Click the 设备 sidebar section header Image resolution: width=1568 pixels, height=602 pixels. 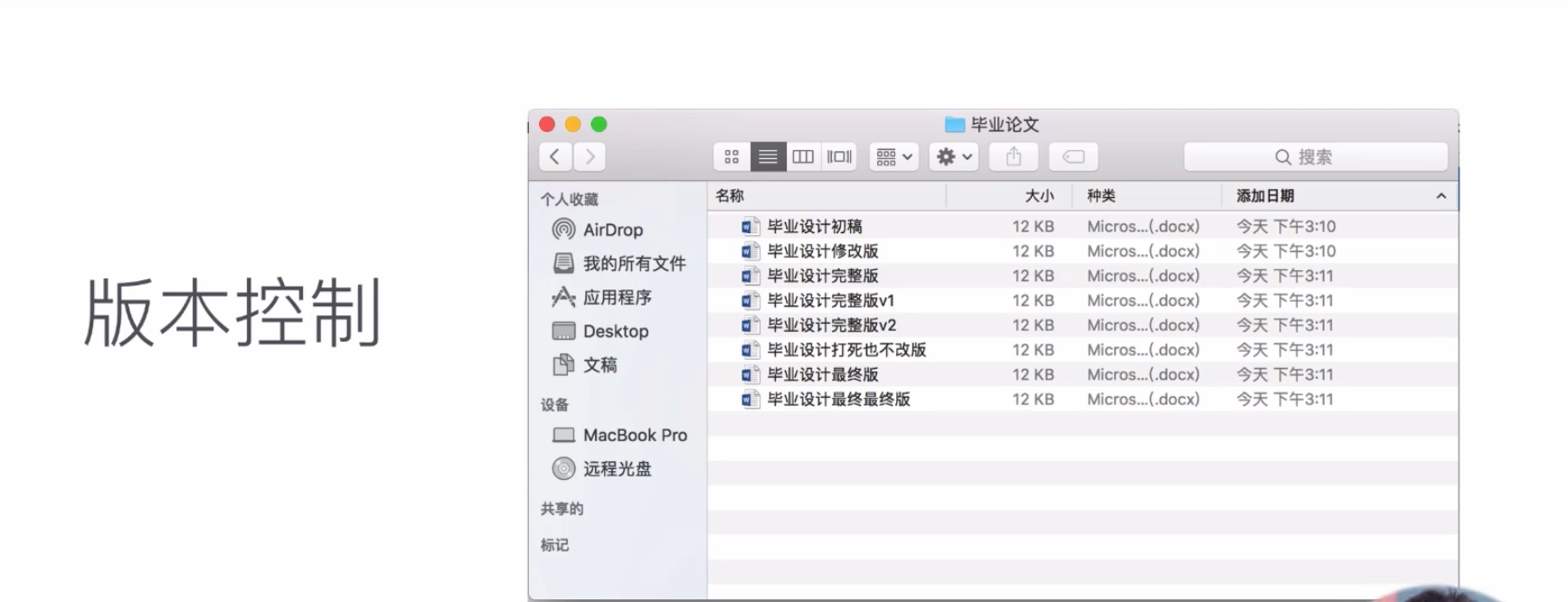pyautogui.click(x=554, y=405)
